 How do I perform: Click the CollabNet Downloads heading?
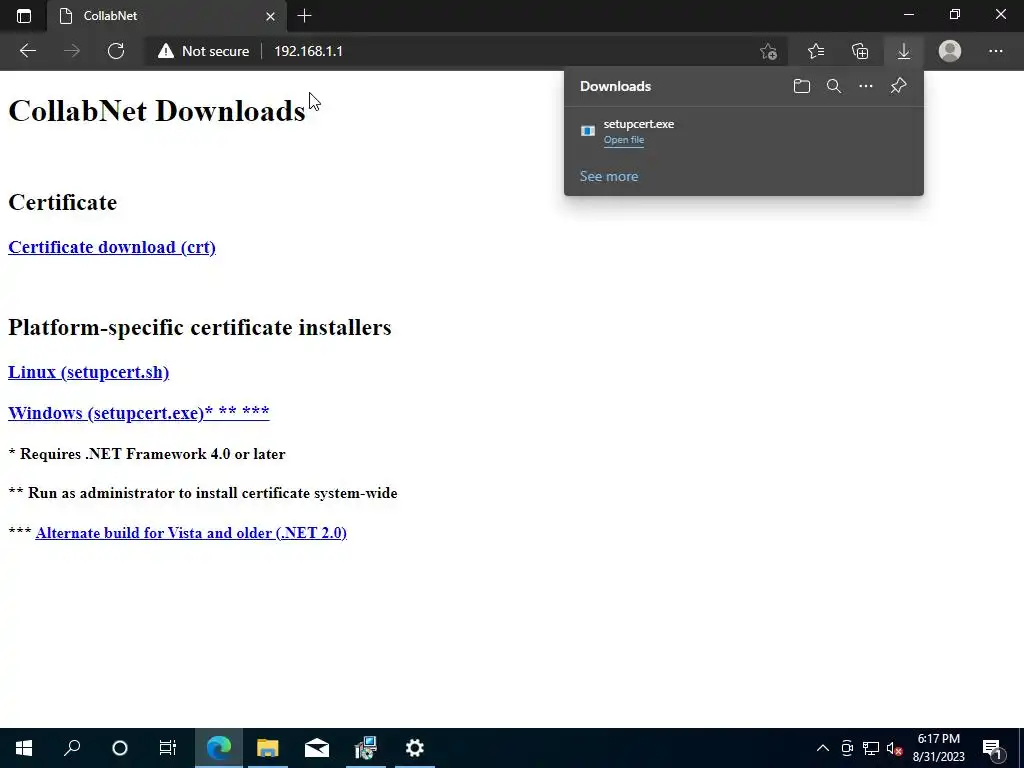[x=157, y=111]
